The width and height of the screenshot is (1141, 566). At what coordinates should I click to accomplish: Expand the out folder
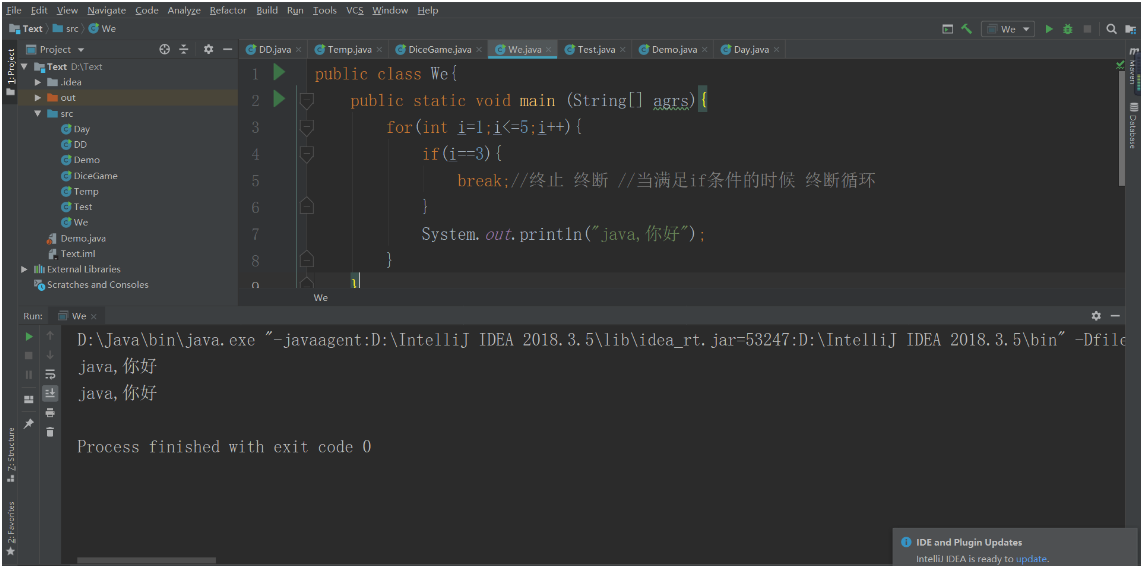pyautogui.click(x=38, y=97)
